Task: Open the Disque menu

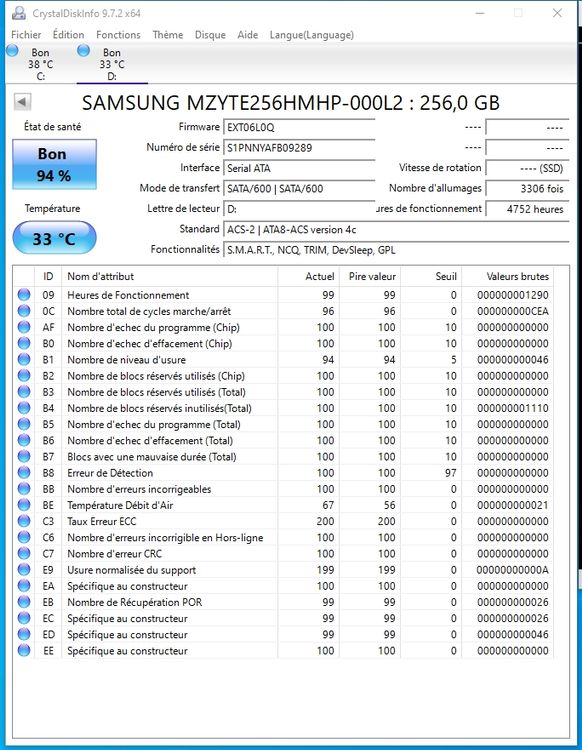Action: tap(210, 35)
